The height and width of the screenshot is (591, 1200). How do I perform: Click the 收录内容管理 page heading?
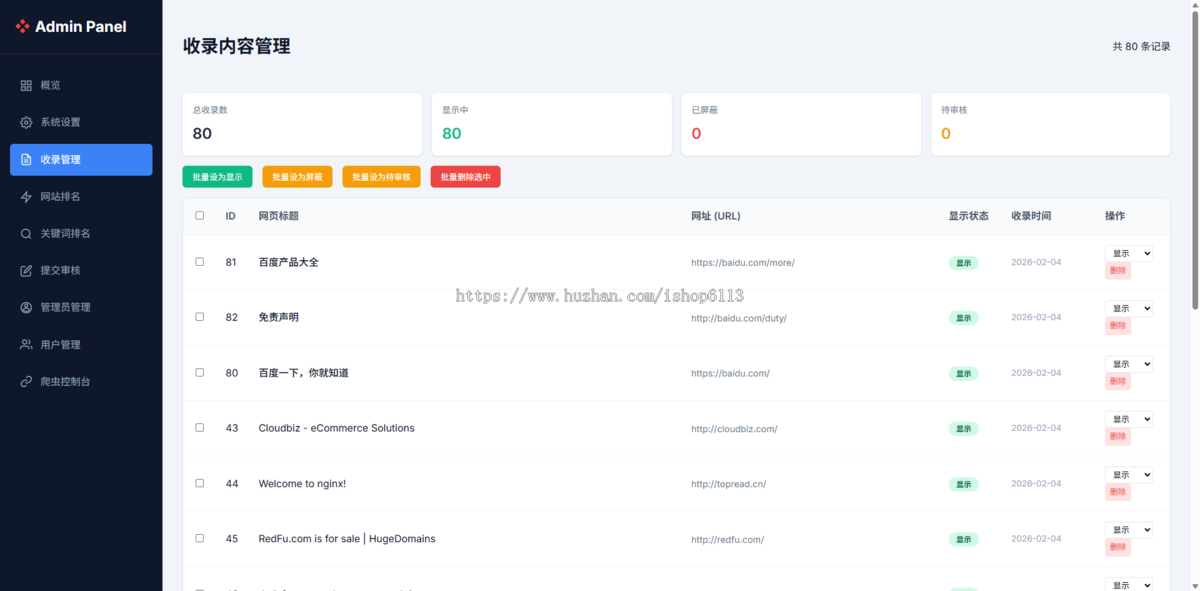point(237,46)
